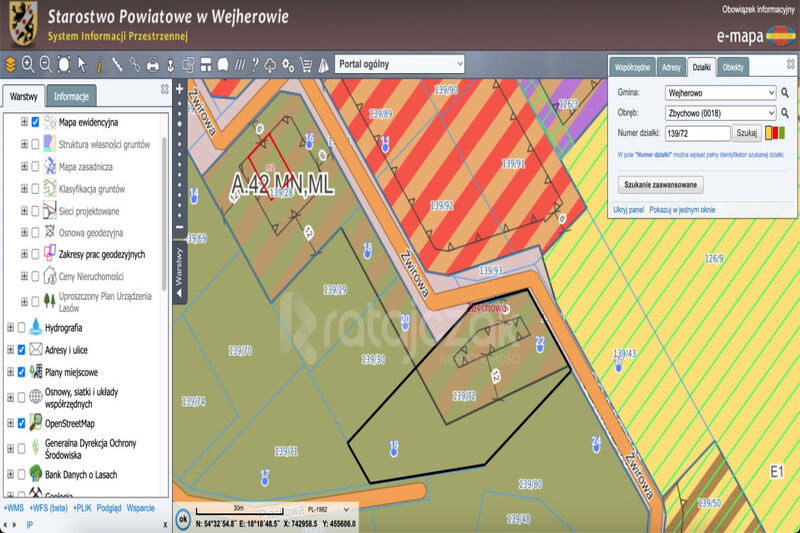Open the shopping cart icon

[x=306, y=65]
